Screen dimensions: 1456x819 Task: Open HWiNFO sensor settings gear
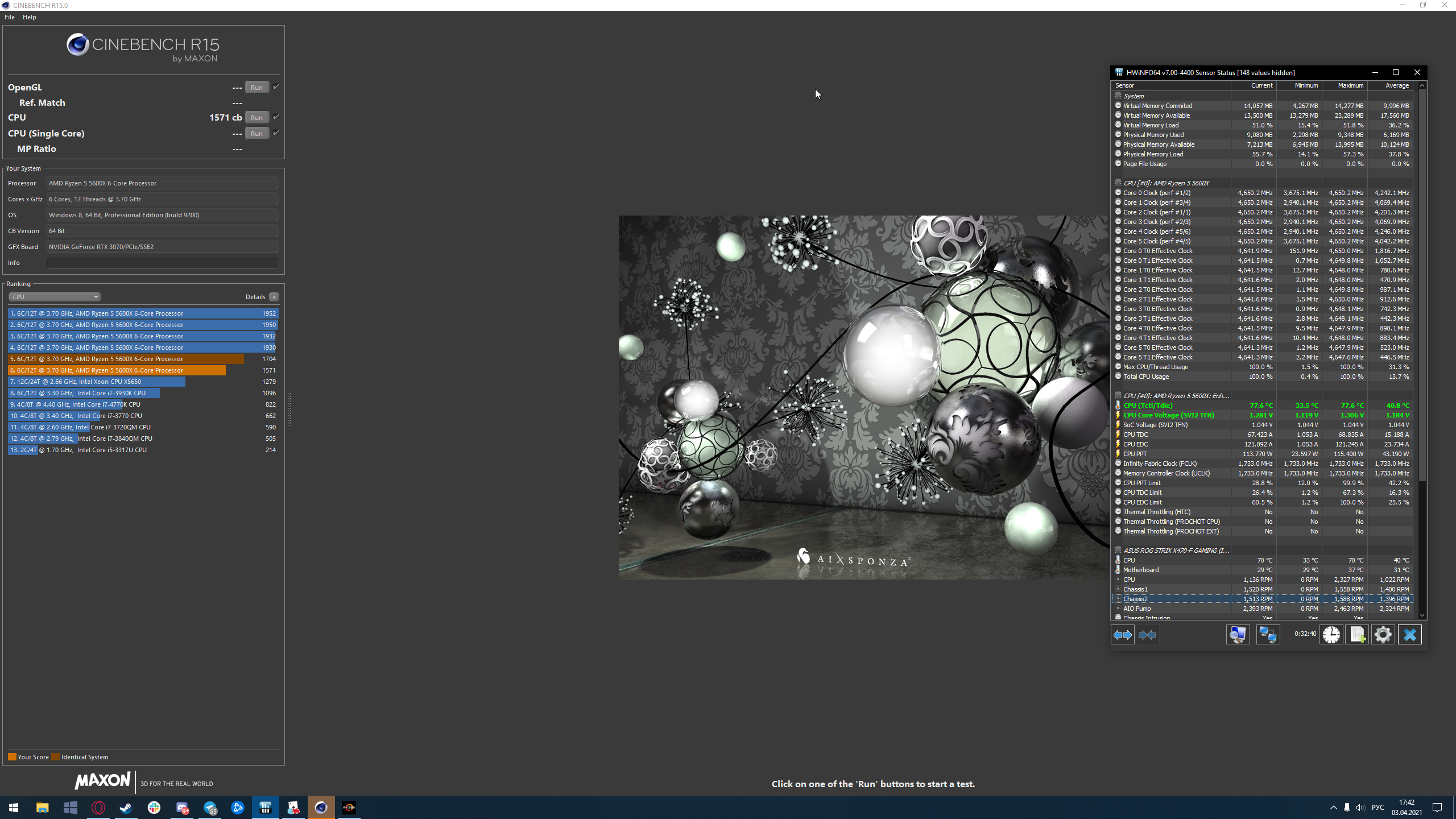(x=1383, y=635)
